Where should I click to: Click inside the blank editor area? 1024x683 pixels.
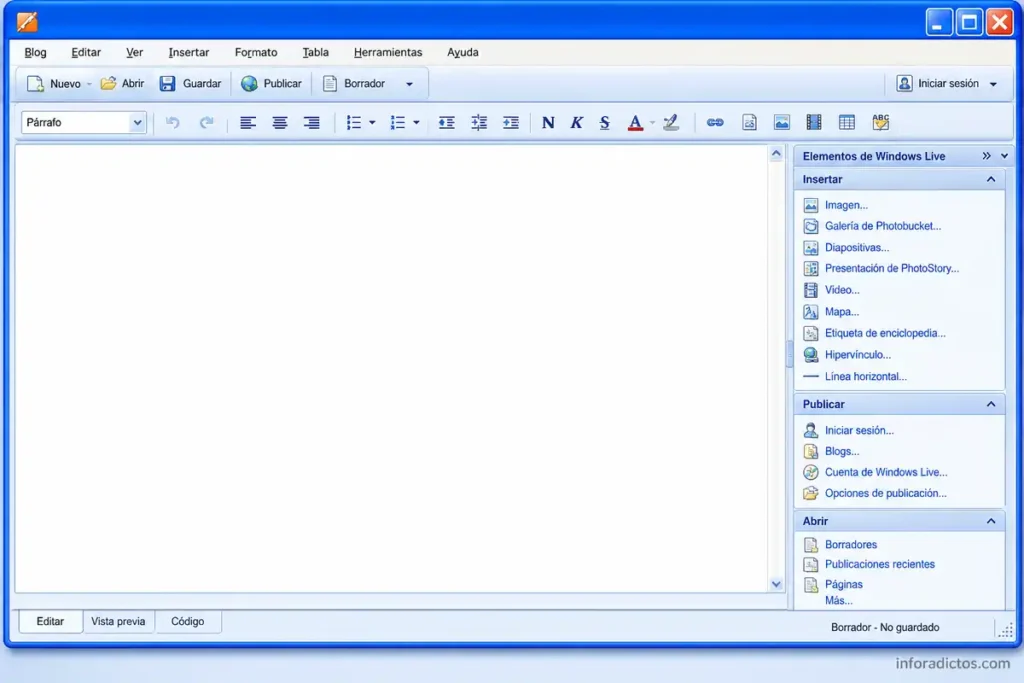pos(392,368)
